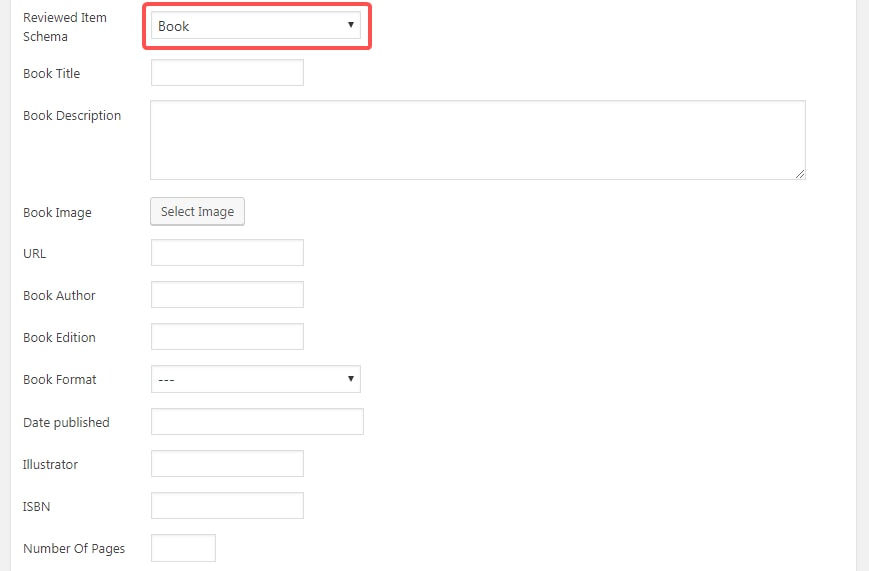Click the "Book Format" label text
This screenshot has width=869, height=571.
(x=60, y=380)
